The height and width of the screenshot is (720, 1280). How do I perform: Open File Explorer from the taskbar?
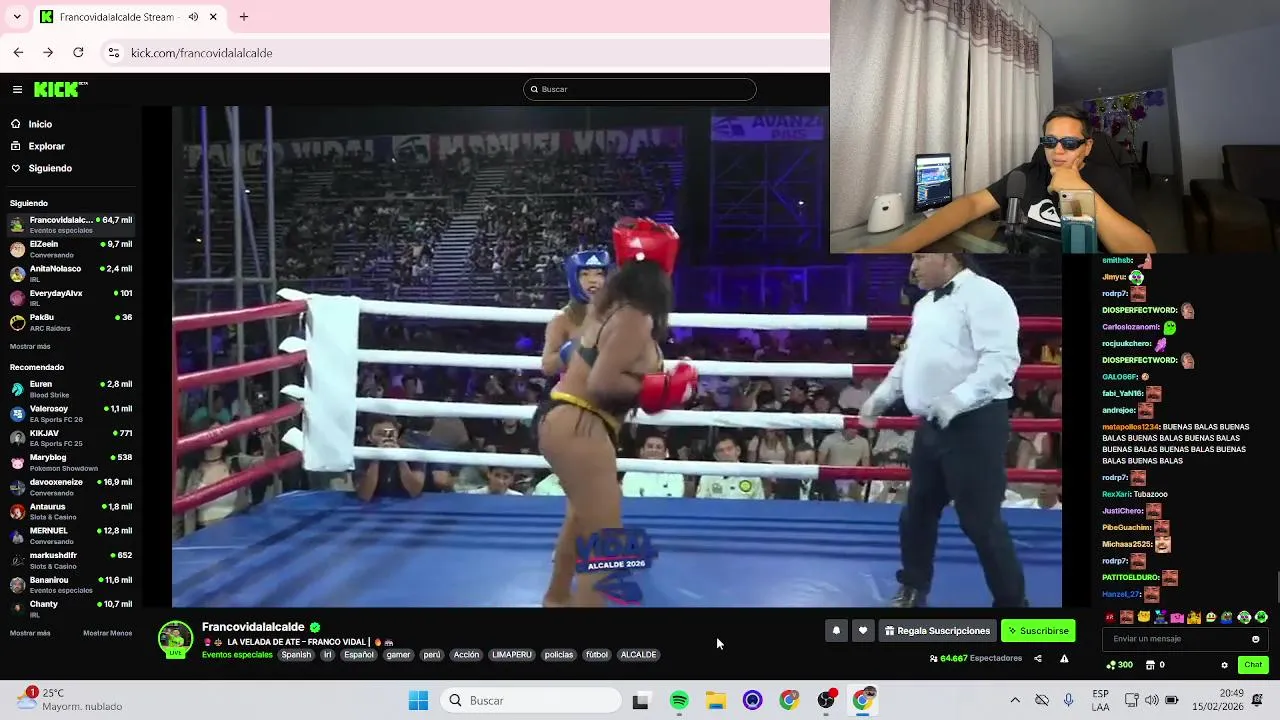(x=716, y=700)
